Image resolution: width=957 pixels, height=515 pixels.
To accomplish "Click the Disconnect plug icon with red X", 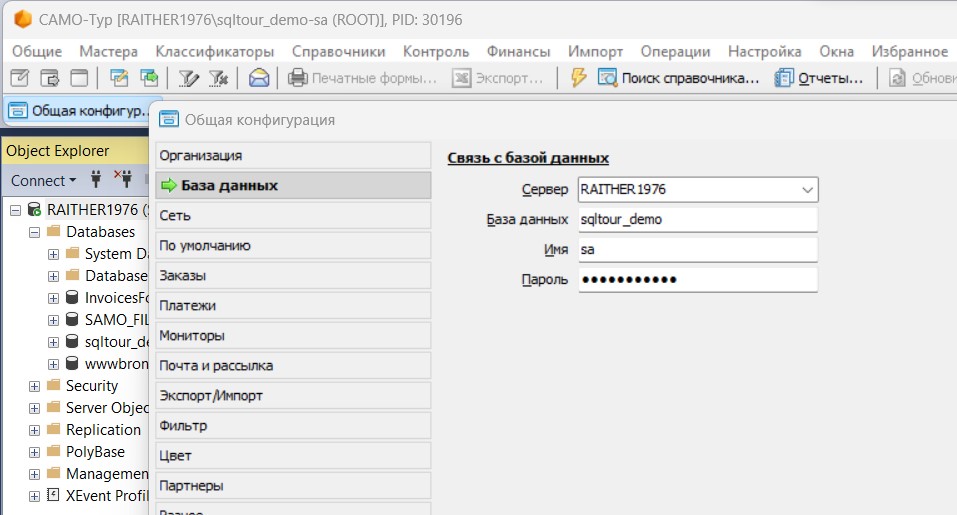I will 123,181.
